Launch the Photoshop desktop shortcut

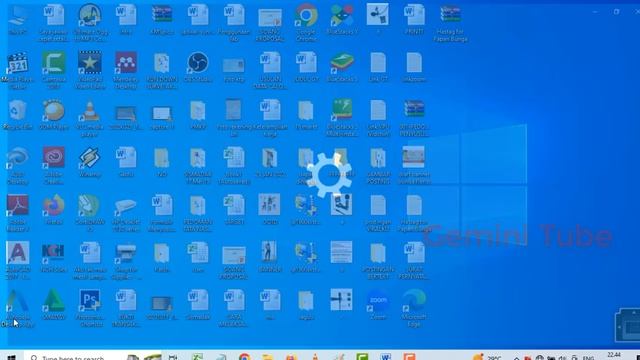(x=90, y=308)
